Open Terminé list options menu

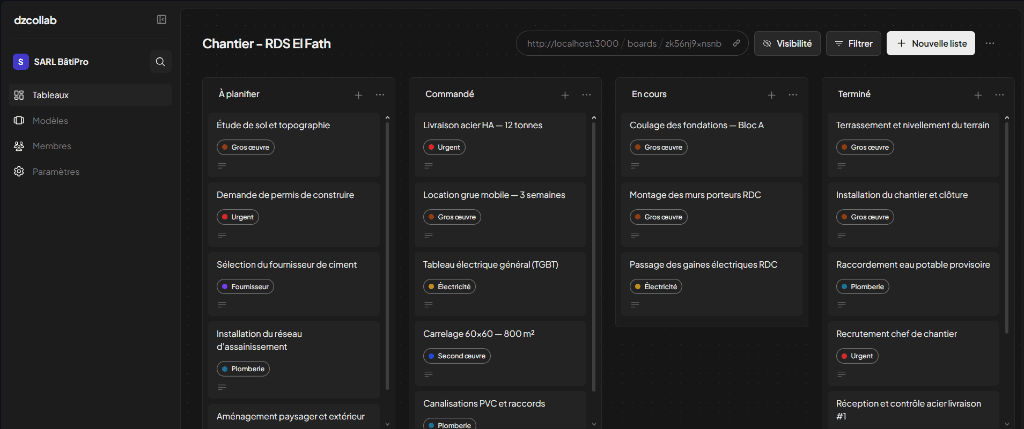pyautogui.click(x=999, y=95)
